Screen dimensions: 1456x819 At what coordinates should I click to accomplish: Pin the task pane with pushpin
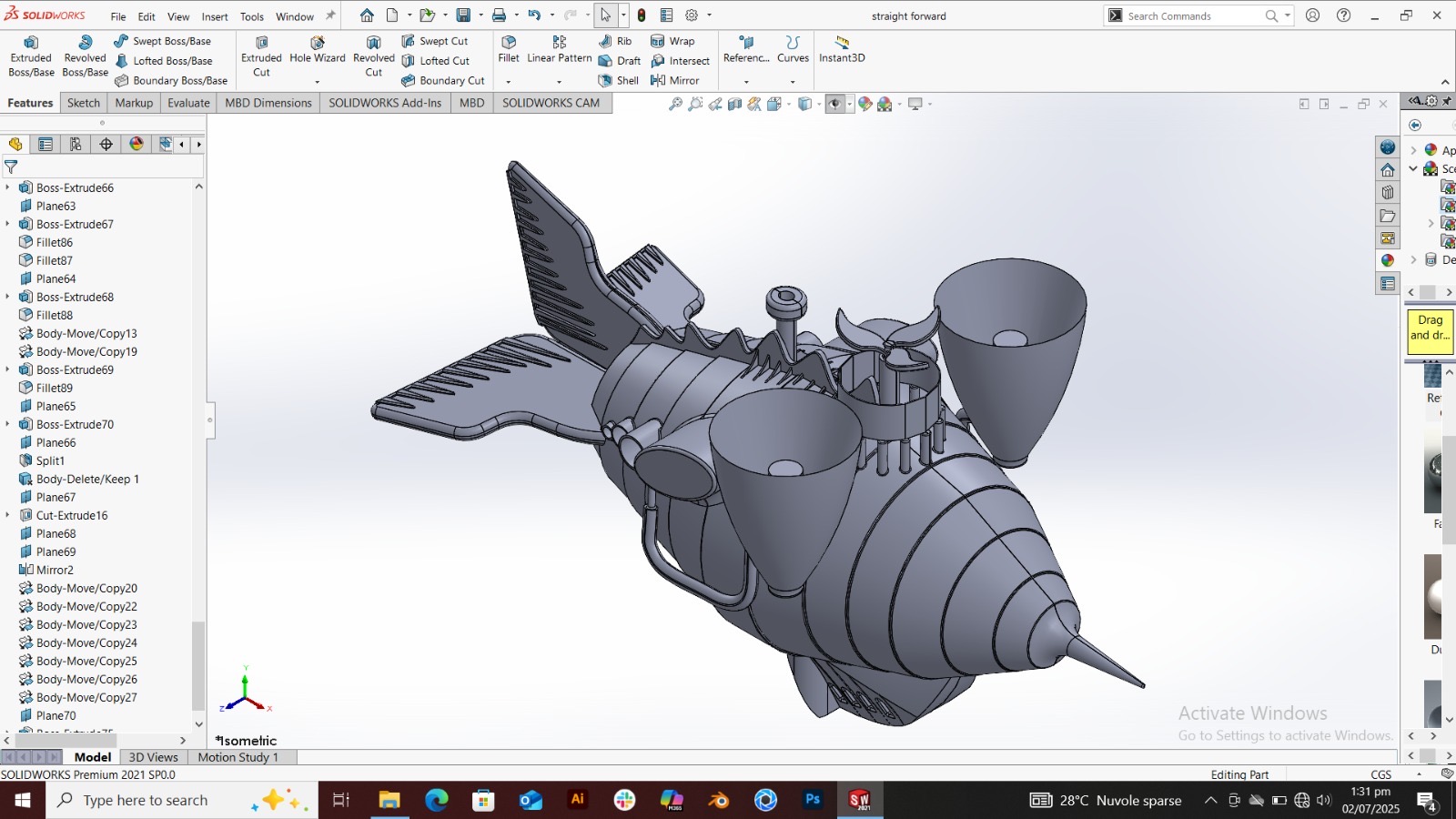tap(1445, 101)
